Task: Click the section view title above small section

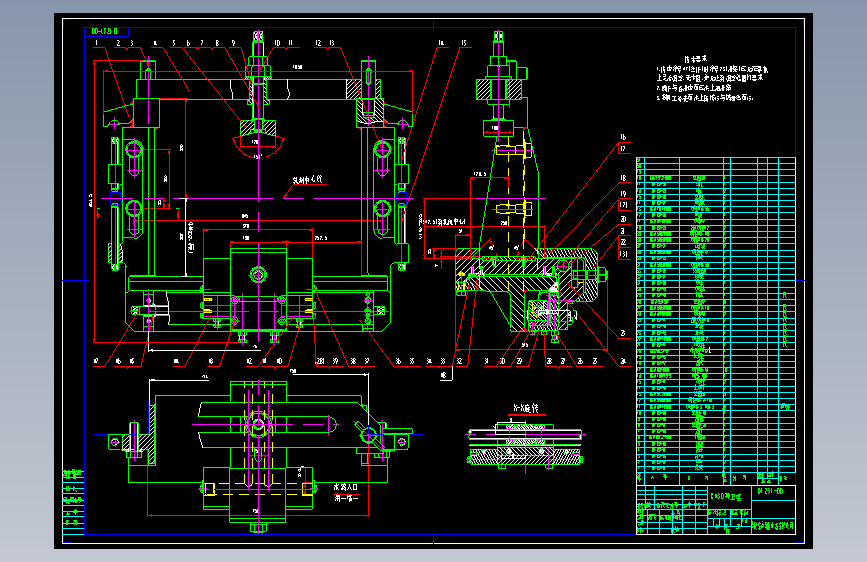Action: [525, 409]
